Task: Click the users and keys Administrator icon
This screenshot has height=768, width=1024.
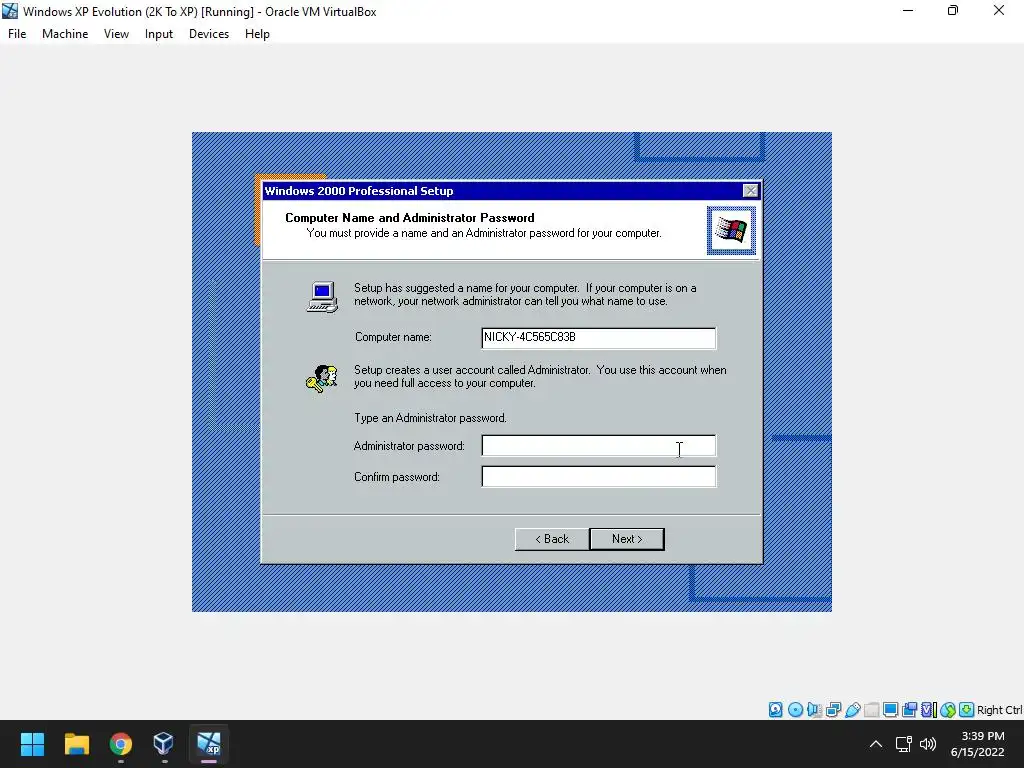Action: tap(321, 379)
